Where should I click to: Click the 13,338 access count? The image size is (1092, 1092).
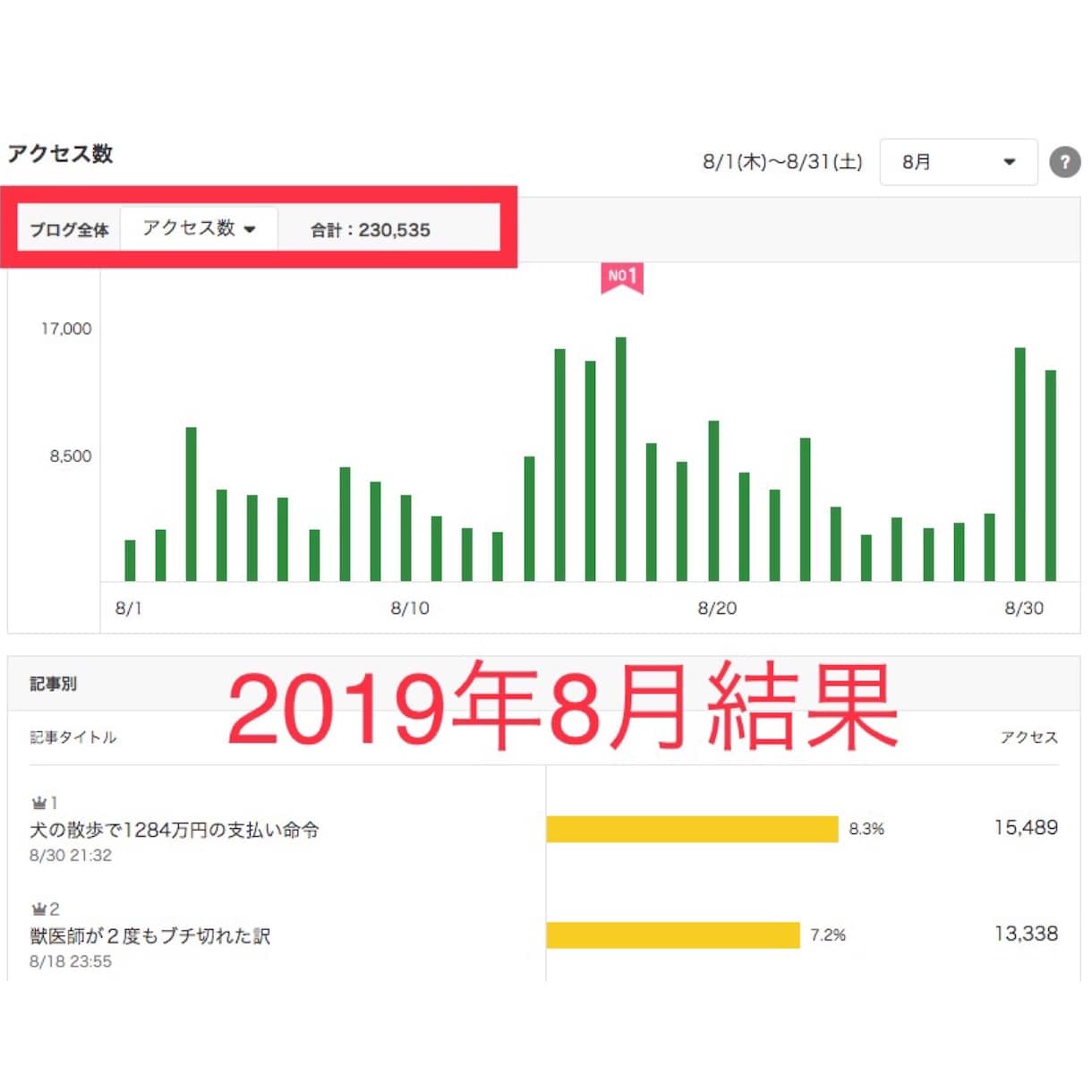(1026, 934)
